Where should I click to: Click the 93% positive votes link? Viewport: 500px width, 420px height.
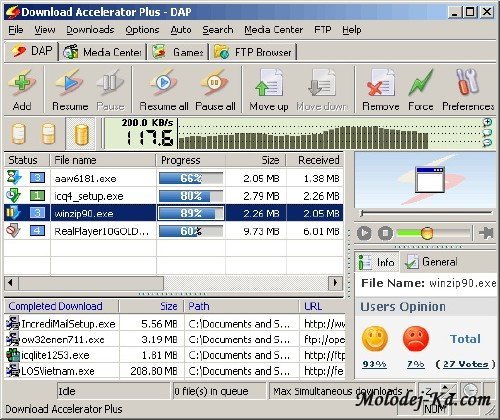tap(374, 364)
